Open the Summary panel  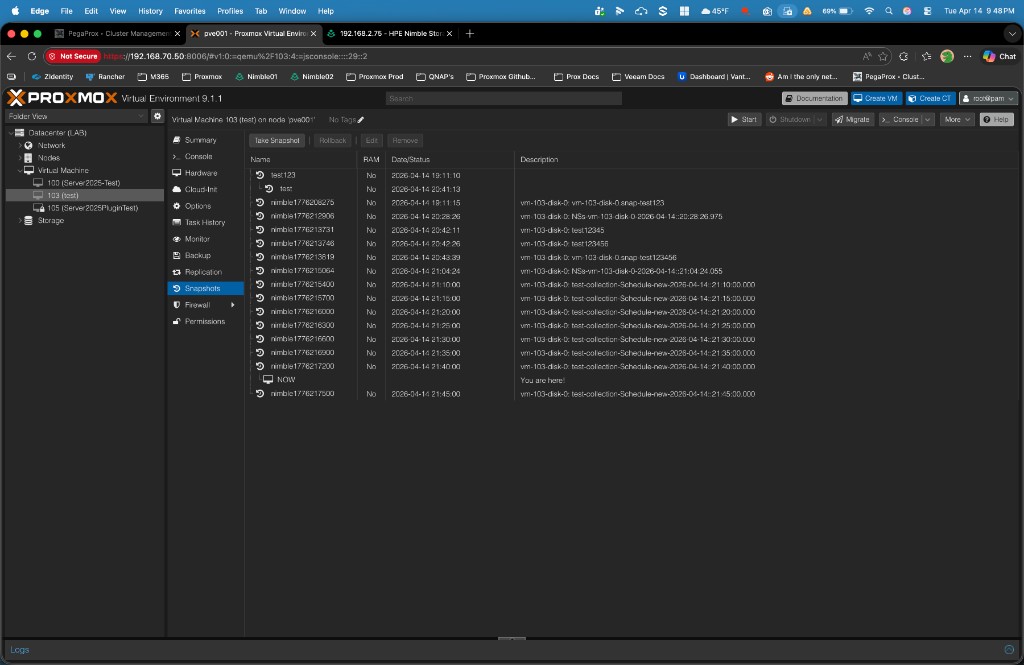point(202,139)
